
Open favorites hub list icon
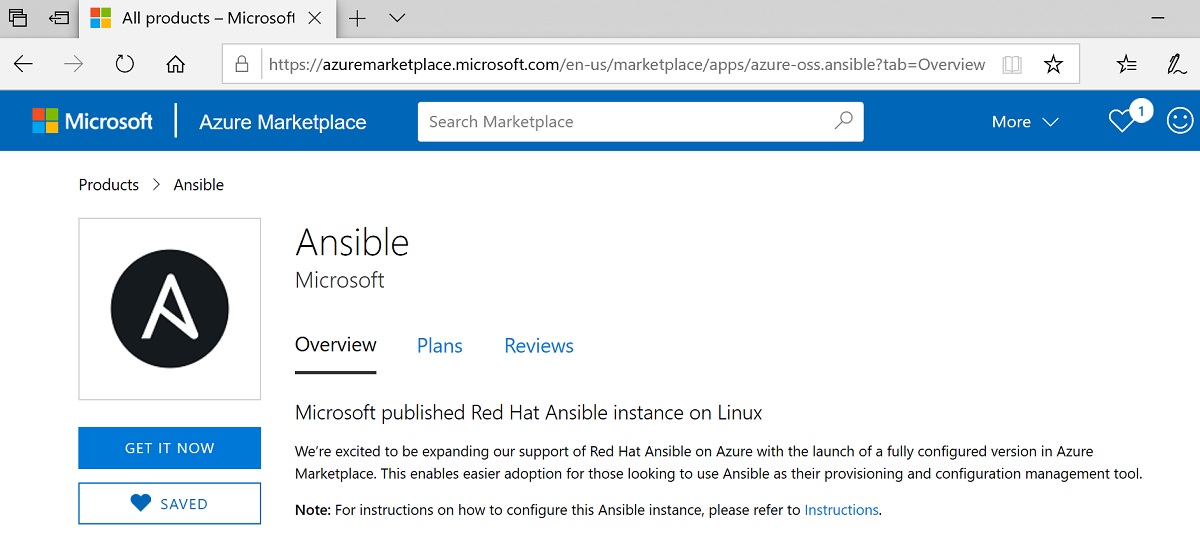tap(1127, 65)
